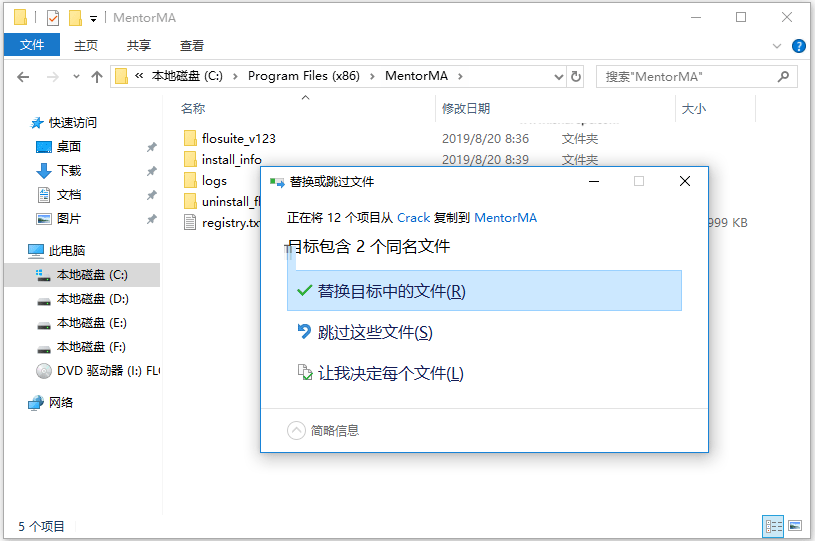Sort by 名称 column header

click(x=193, y=109)
